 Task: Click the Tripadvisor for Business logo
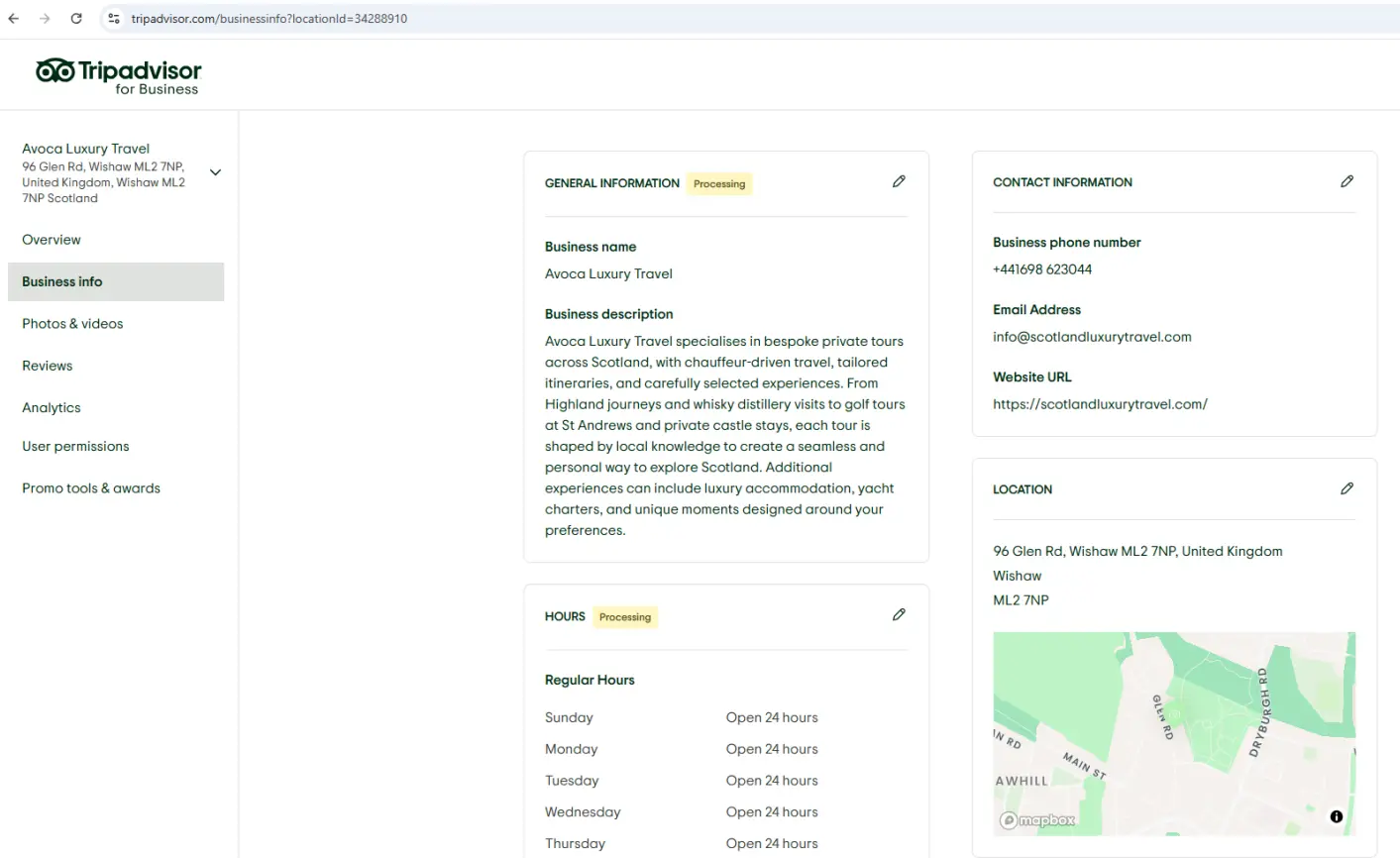click(118, 75)
